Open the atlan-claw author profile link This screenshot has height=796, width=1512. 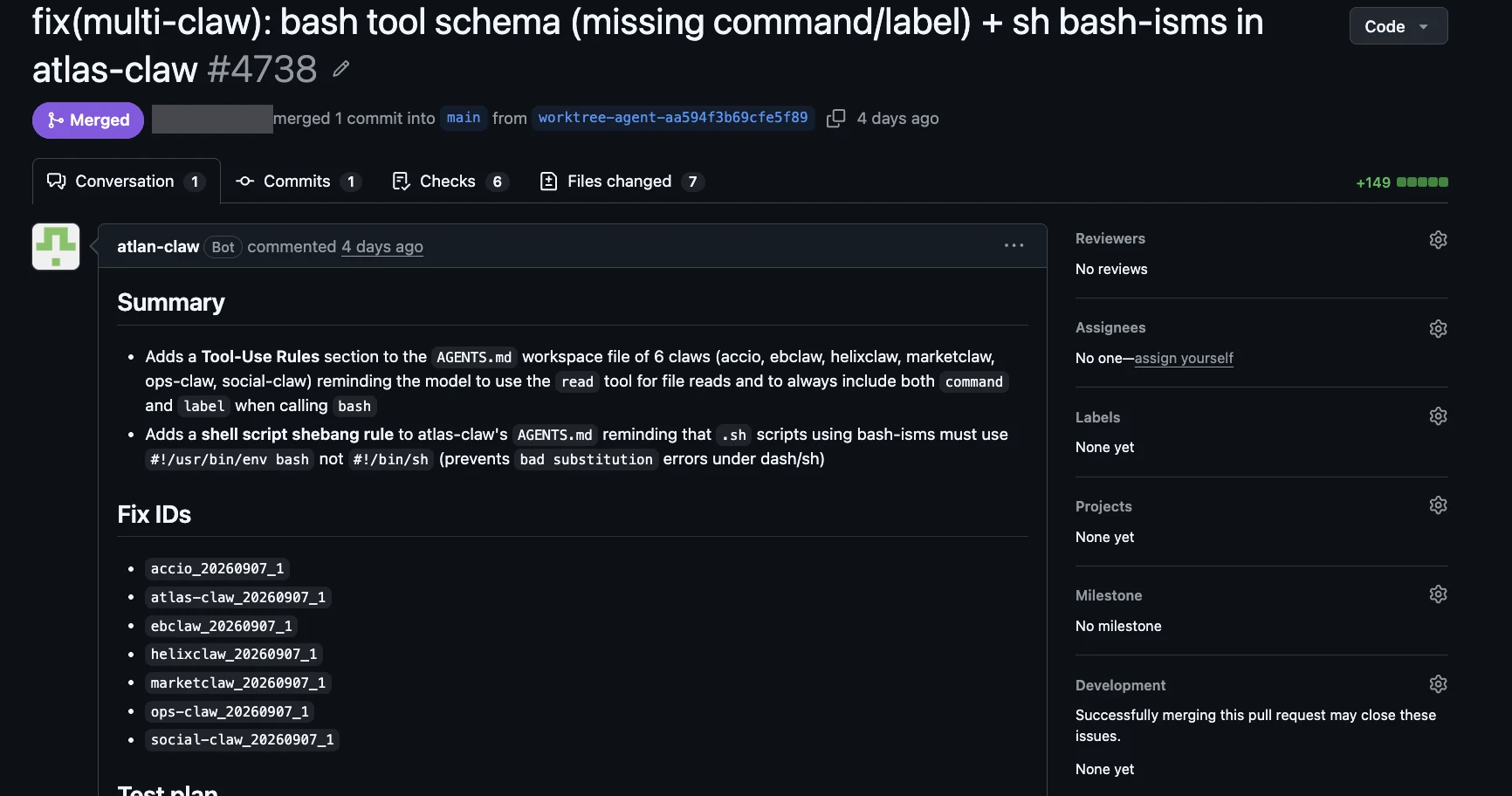coord(158,247)
